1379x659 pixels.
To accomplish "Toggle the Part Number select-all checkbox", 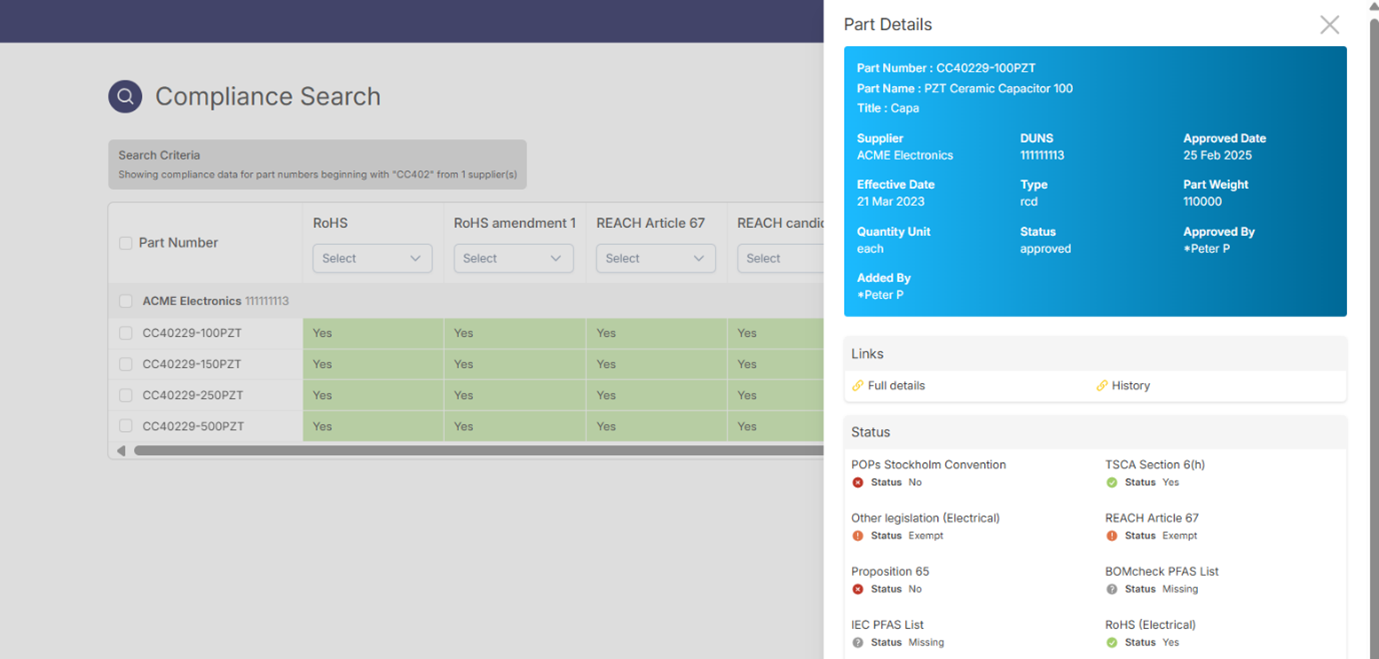I will pyautogui.click(x=125, y=243).
